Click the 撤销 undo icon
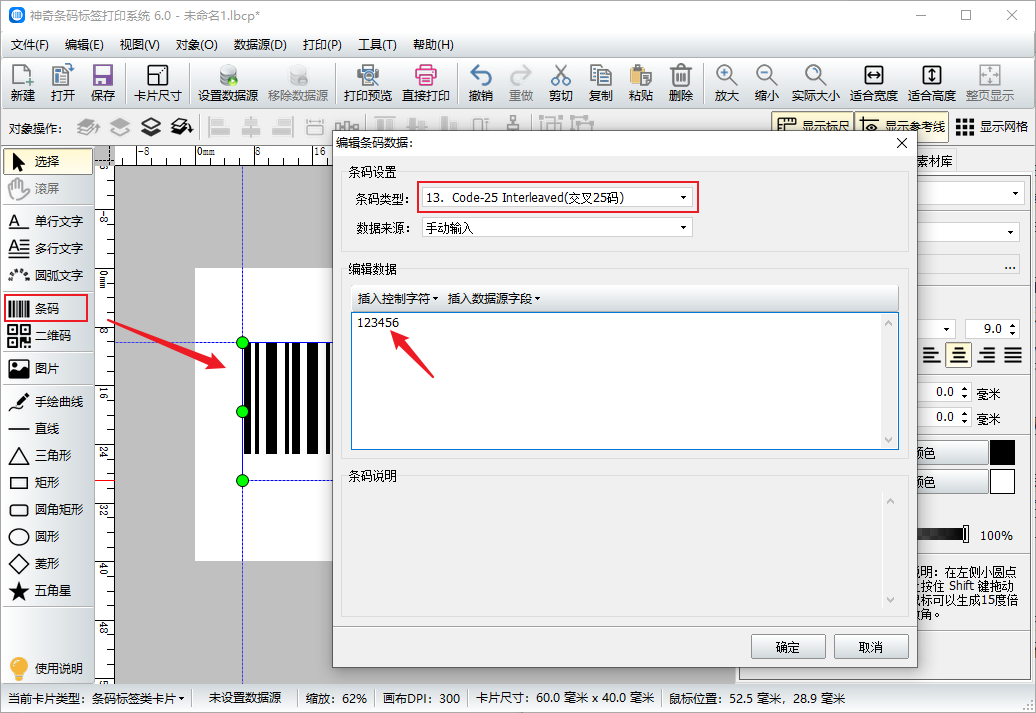1036x713 pixels. (480, 83)
